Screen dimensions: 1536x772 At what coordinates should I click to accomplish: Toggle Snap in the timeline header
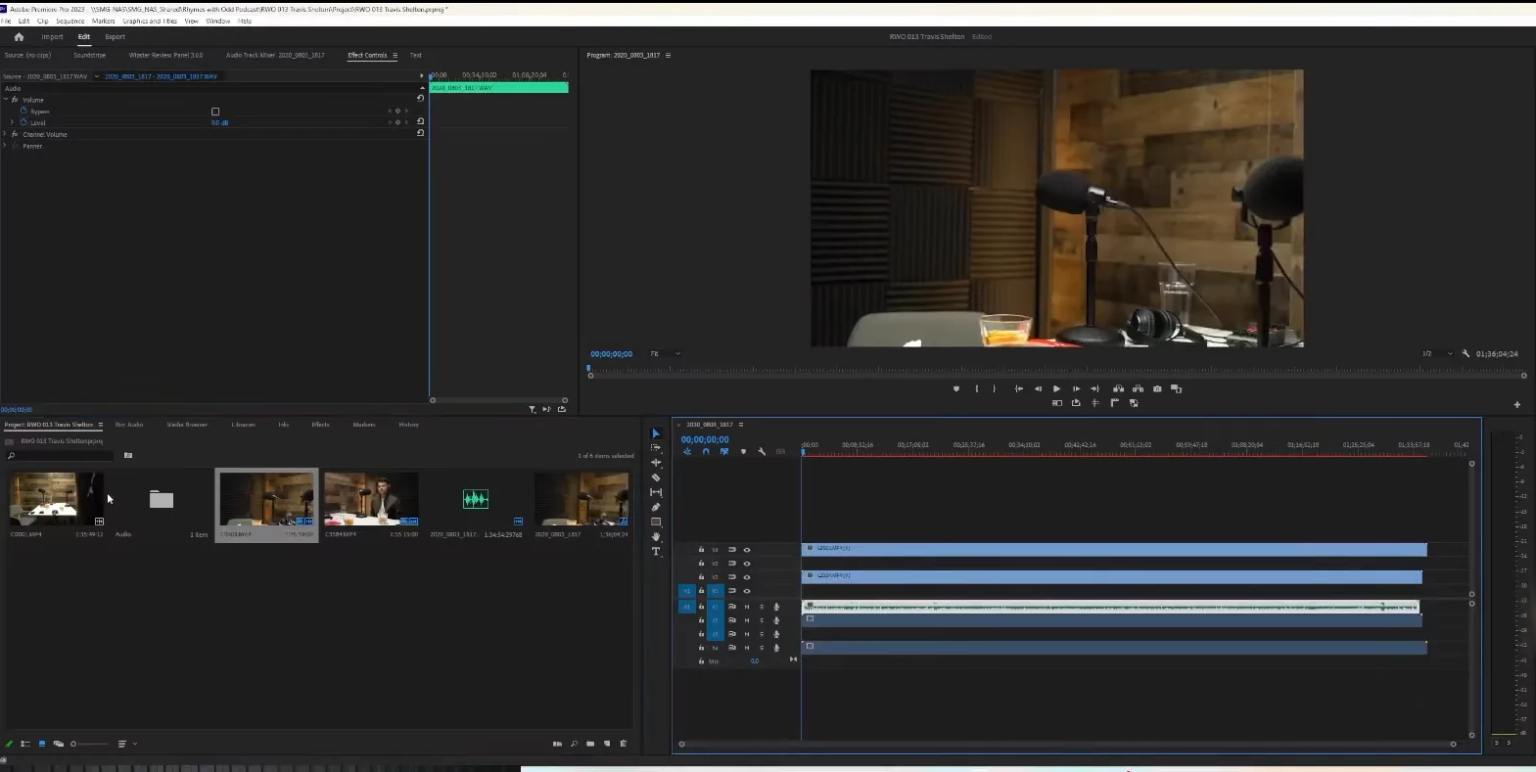(705, 453)
